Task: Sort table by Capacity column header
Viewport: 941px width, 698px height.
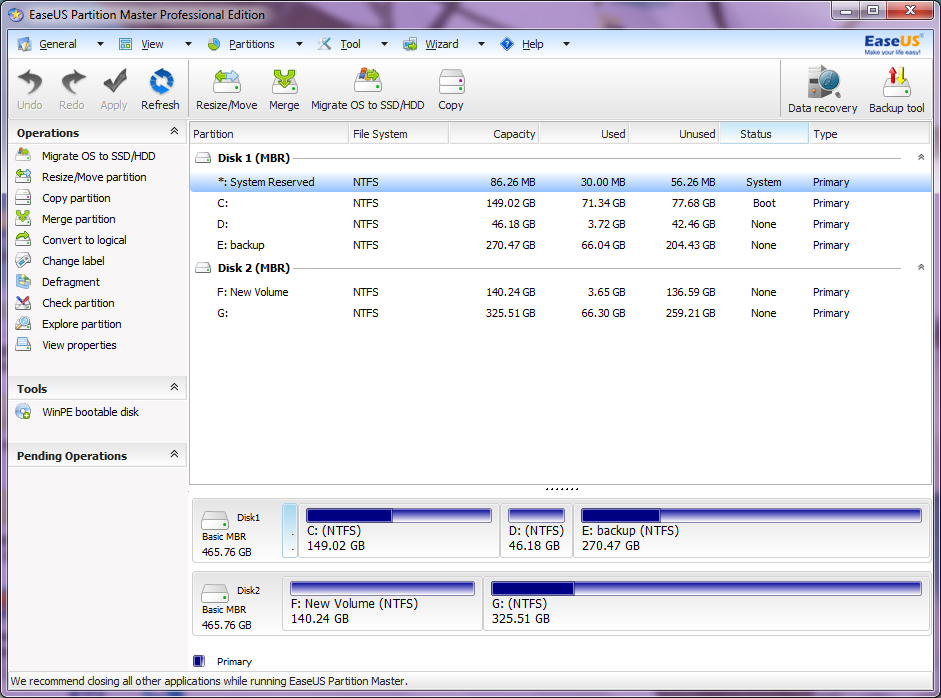Action: [494, 134]
